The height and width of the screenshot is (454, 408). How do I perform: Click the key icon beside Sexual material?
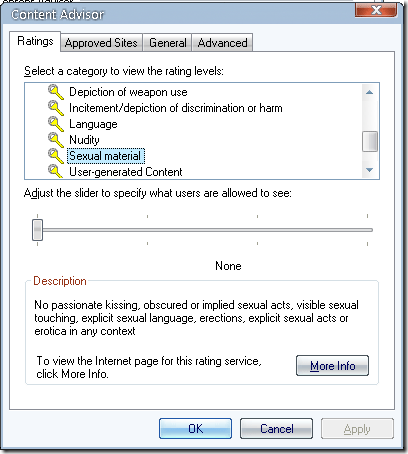56,156
